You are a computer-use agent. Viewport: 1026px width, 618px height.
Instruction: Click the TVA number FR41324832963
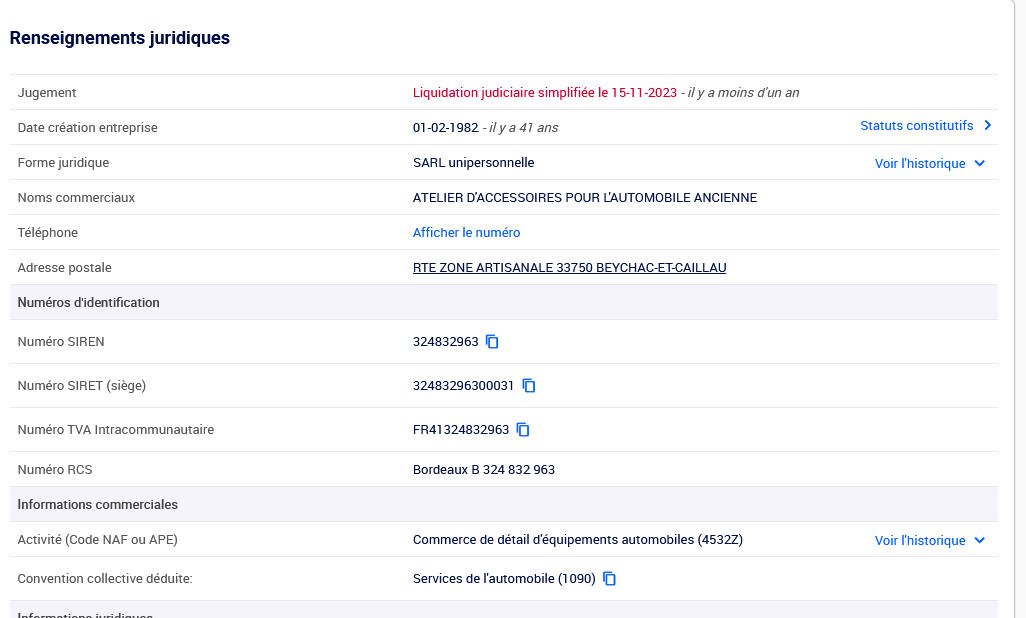460,430
